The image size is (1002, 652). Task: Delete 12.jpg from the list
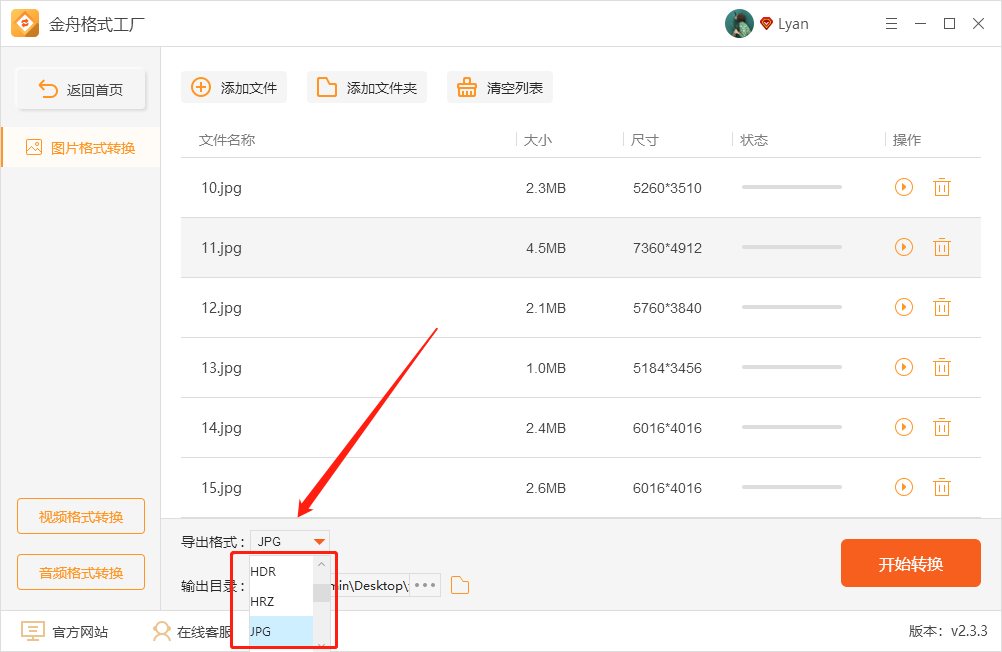click(x=942, y=307)
